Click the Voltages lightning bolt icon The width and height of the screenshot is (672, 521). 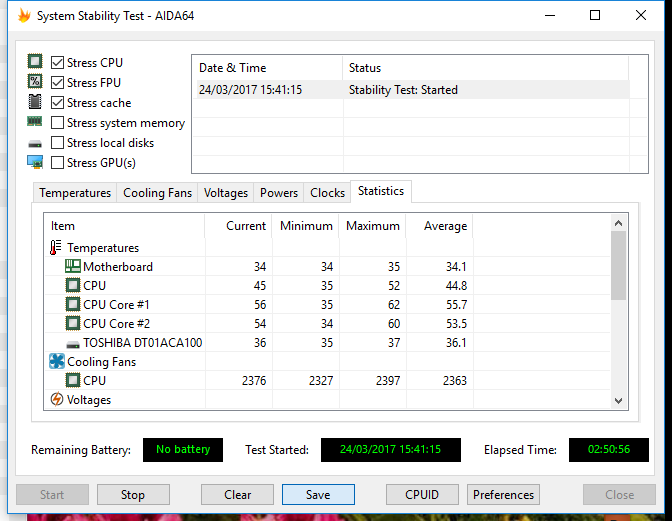tap(57, 399)
